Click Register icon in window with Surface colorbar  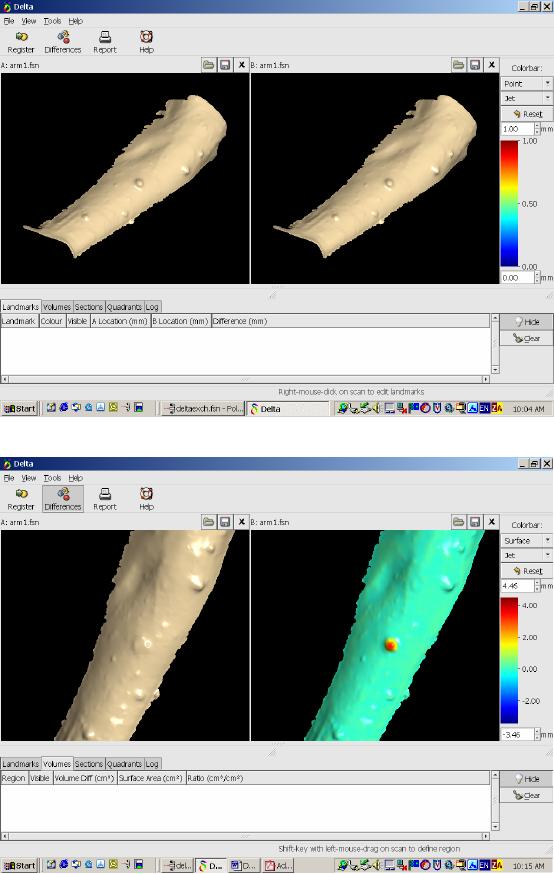[21, 499]
